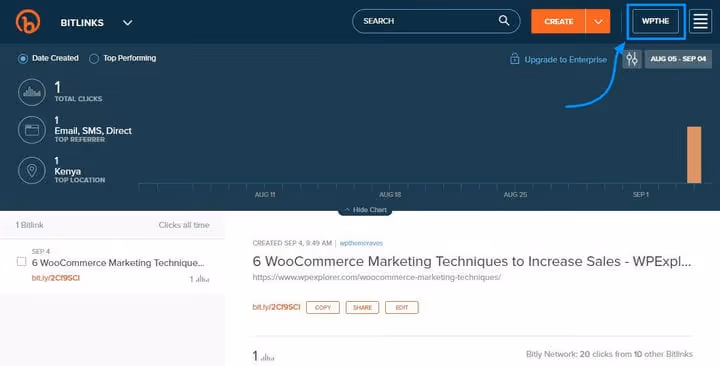The image size is (720, 366).
Task: Click the SHARE button
Action: pyautogui.click(x=362, y=307)
